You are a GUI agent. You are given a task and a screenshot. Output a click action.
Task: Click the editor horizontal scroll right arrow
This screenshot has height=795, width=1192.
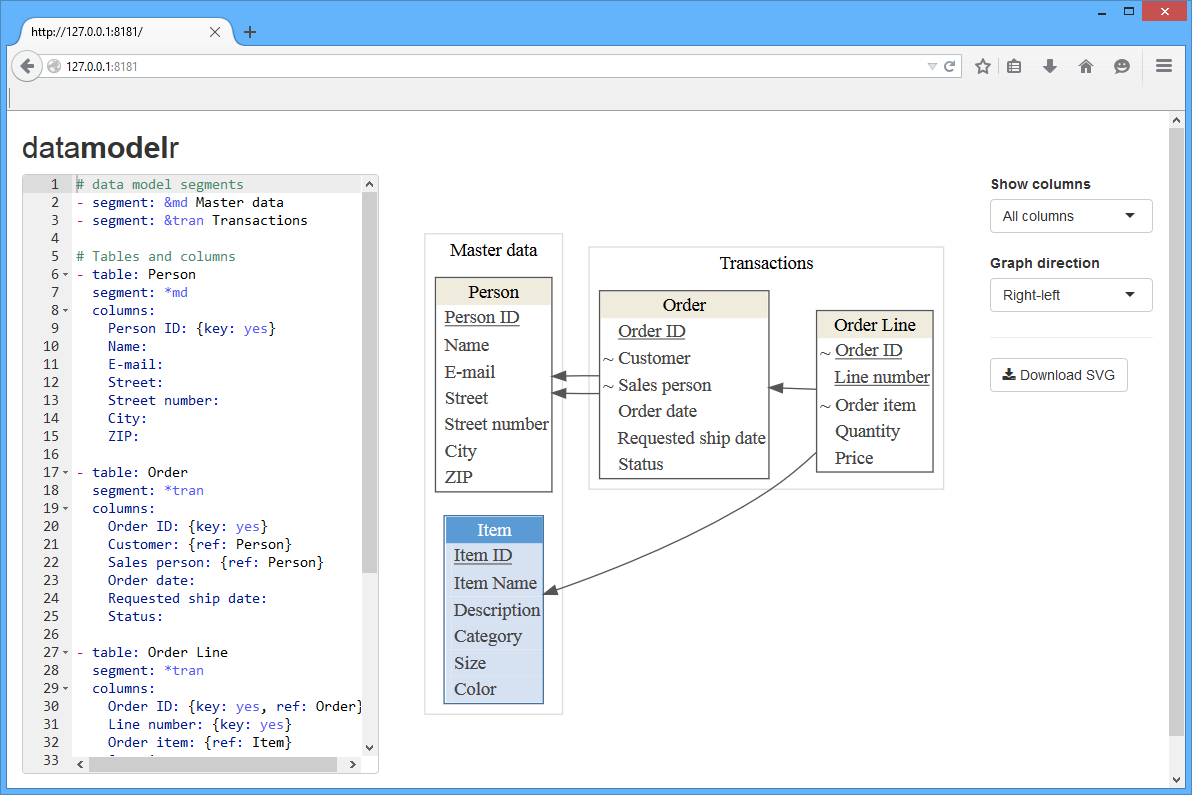353,765
